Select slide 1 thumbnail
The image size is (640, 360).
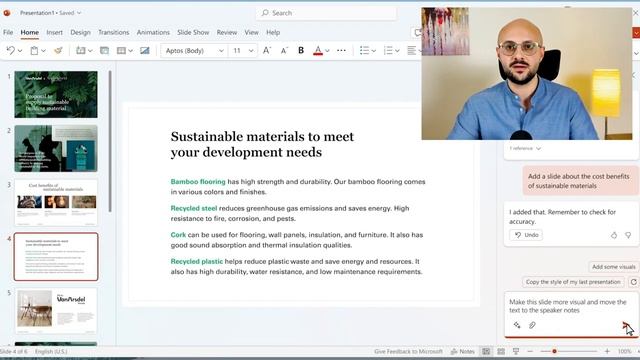tap(56, 94)
